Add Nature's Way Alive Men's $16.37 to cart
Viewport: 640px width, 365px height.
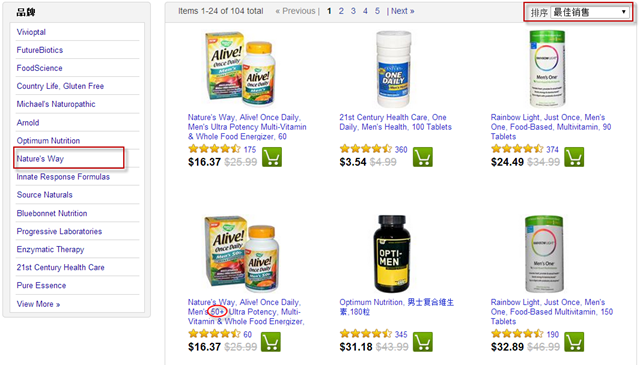[272, 158]
